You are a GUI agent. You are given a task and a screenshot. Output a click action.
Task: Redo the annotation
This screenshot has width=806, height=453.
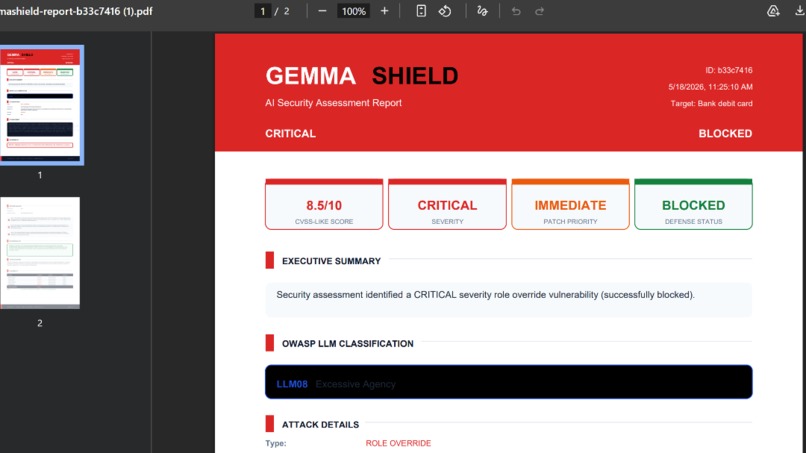pyautogui.click(x=539, y=11)
